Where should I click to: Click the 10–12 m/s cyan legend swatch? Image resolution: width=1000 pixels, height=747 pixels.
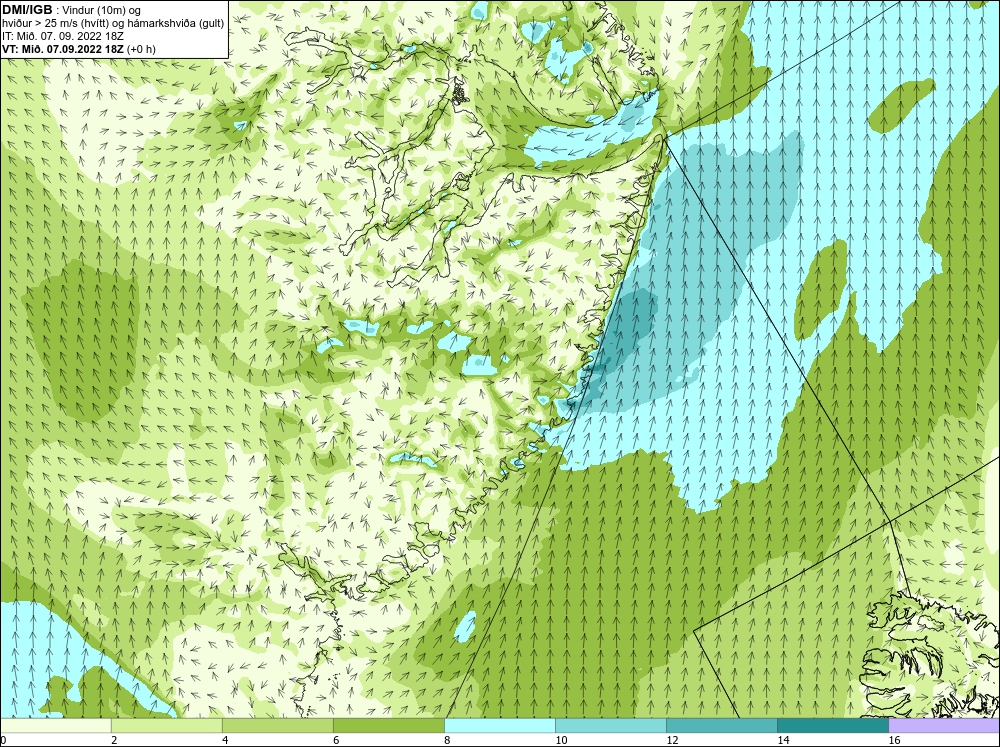611,725
